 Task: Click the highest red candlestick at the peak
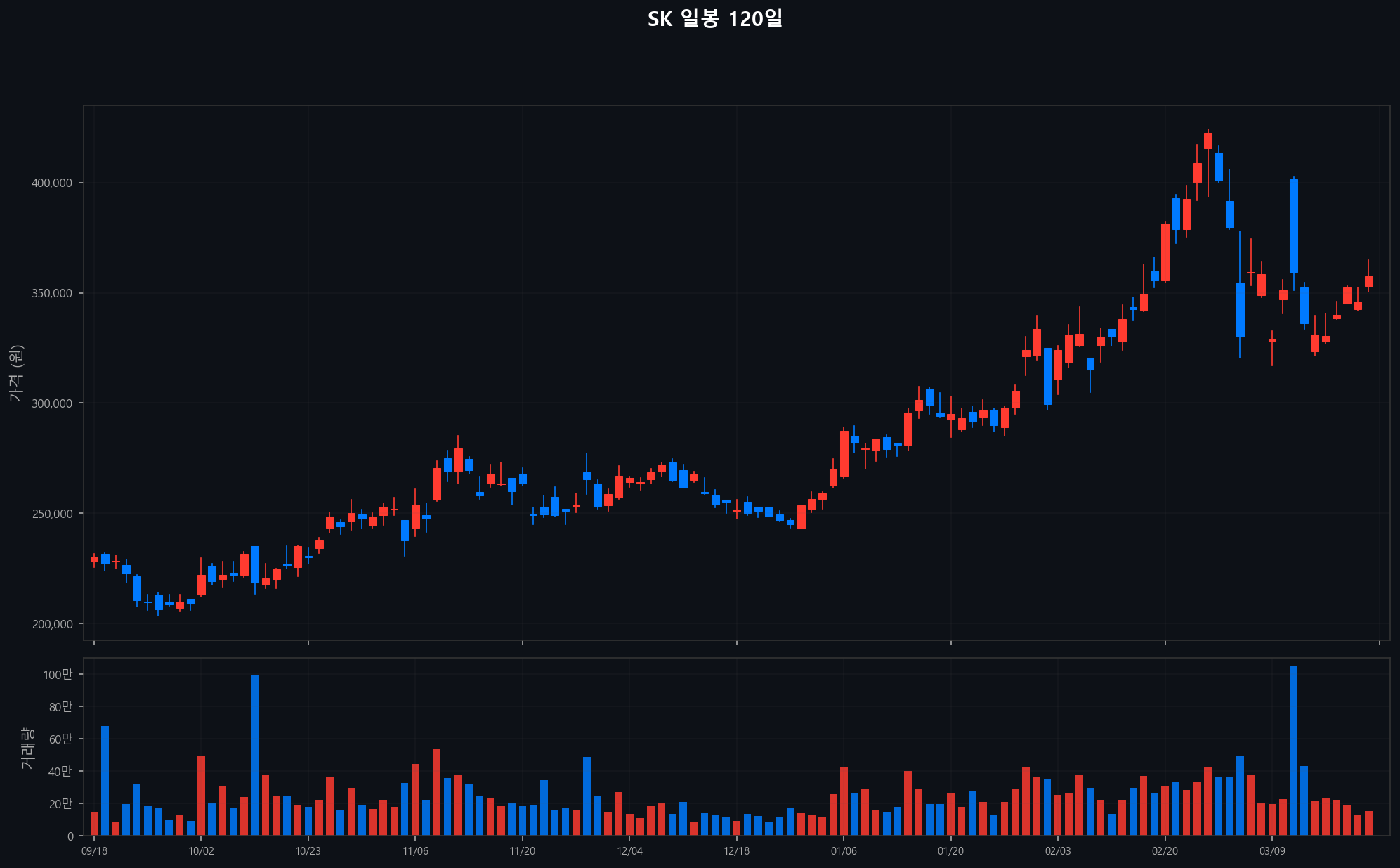pos(1208,141)
